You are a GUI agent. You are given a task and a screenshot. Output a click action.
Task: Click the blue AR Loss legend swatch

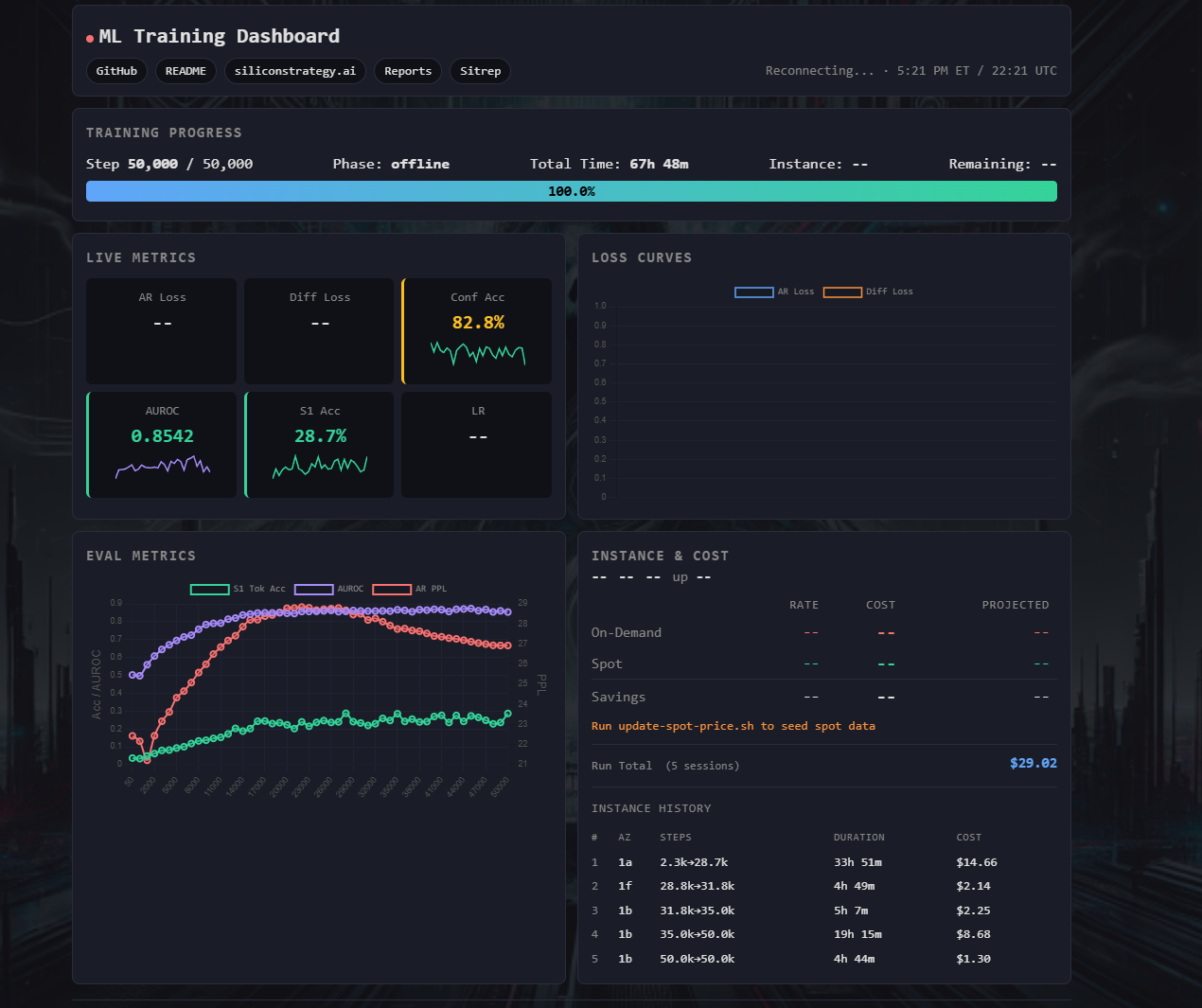[753, 292]
